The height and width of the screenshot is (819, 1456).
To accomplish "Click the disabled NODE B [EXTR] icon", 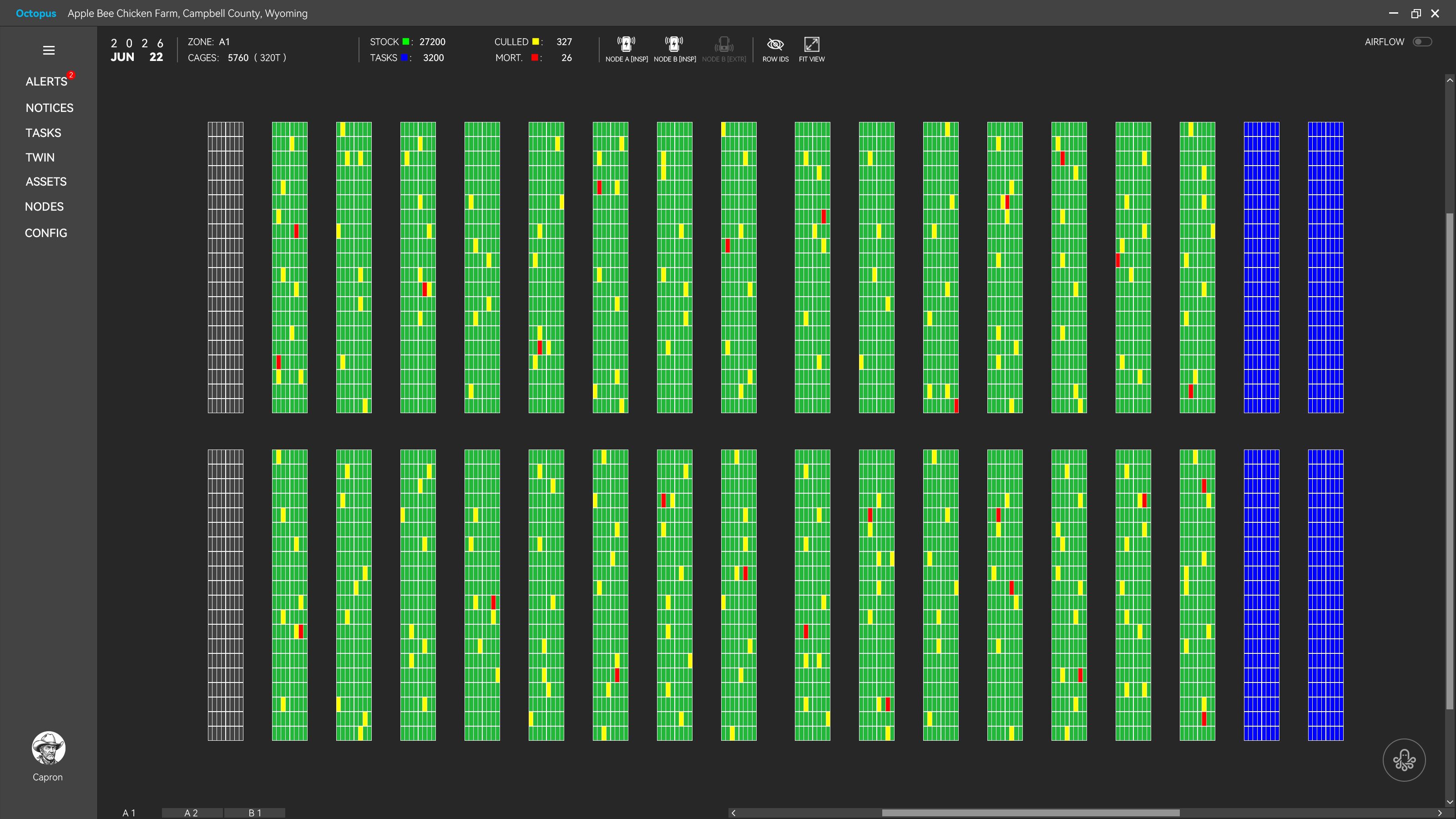I will pos(723,44).
